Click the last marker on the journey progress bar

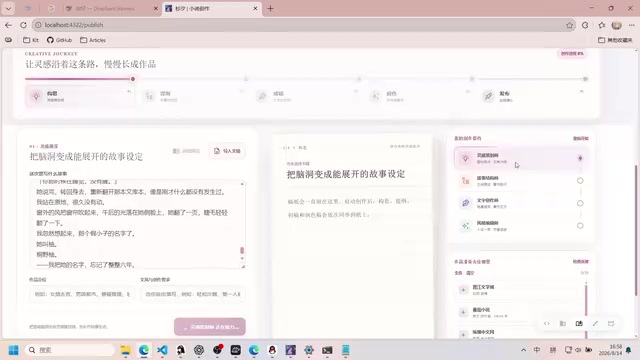click(x=585, y=79)
